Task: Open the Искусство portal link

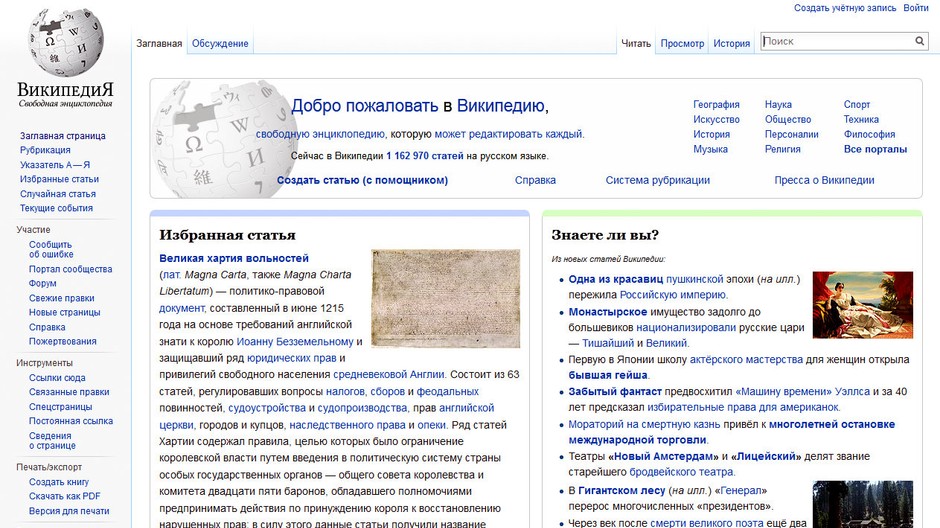Action: 716,119
